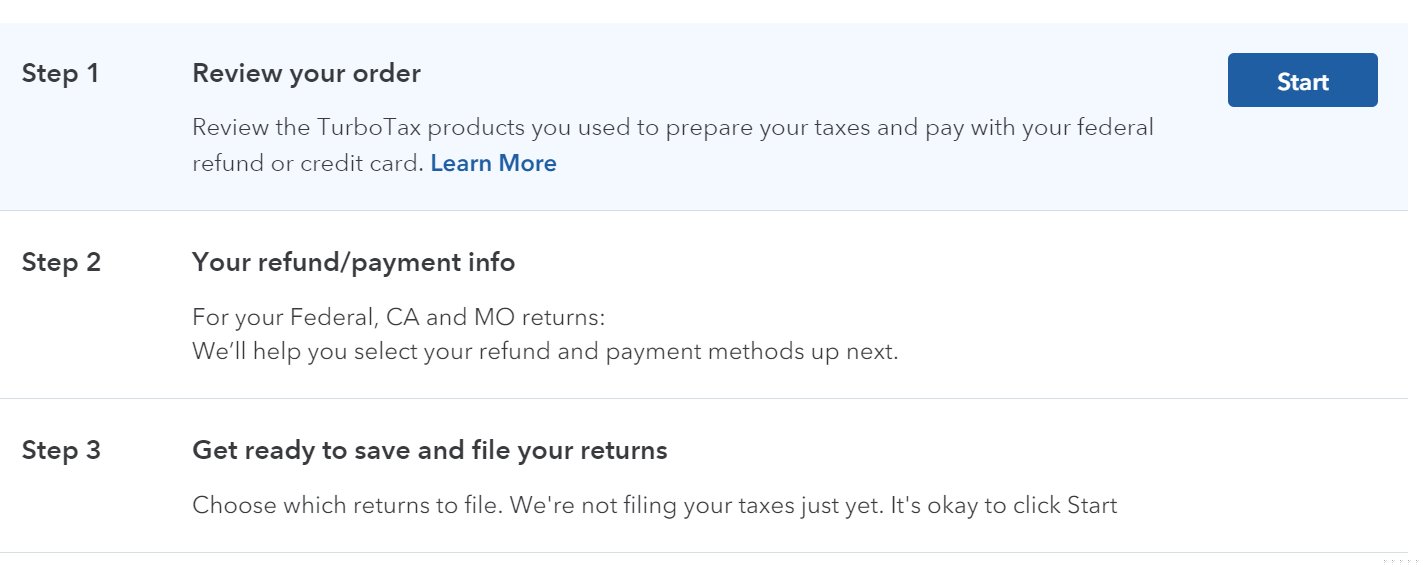Click the Start button for Step 1
Viewport: 1423px width, 567px height.
point(1302,81)
